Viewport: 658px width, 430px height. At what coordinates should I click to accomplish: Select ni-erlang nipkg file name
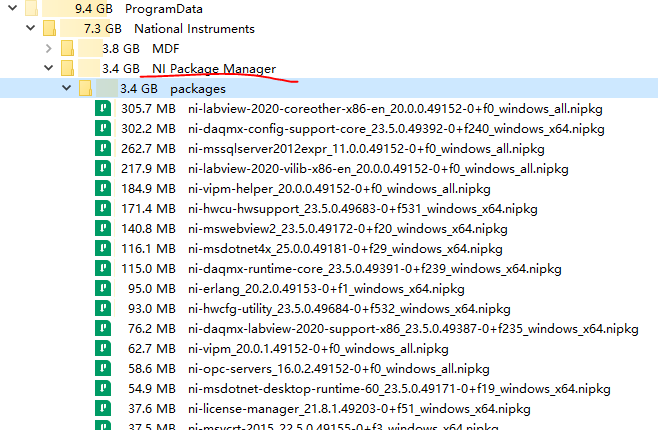tap(326, 289)
